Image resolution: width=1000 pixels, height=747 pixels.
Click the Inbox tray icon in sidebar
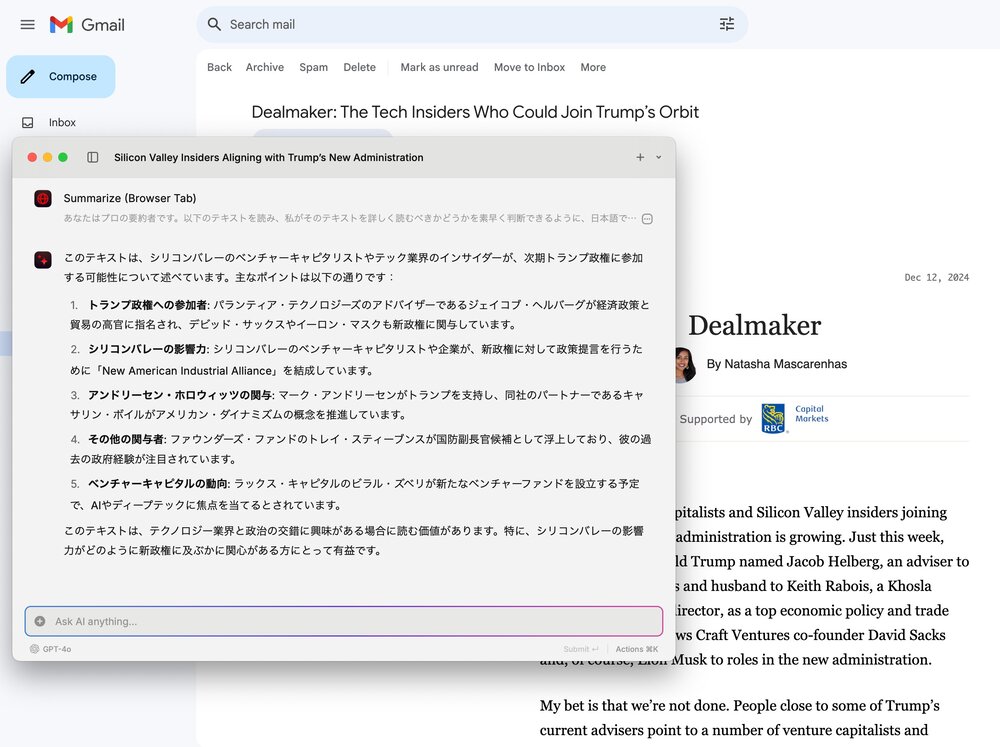click(27, 122)
